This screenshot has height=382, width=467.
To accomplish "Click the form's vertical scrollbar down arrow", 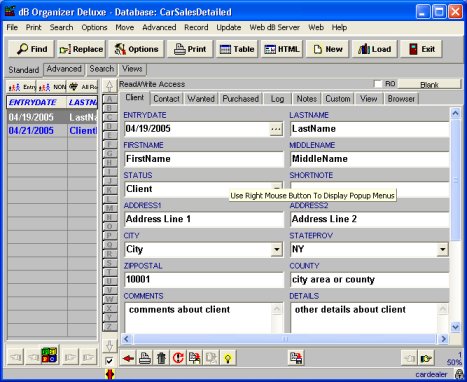I will (x=455, y=327).
